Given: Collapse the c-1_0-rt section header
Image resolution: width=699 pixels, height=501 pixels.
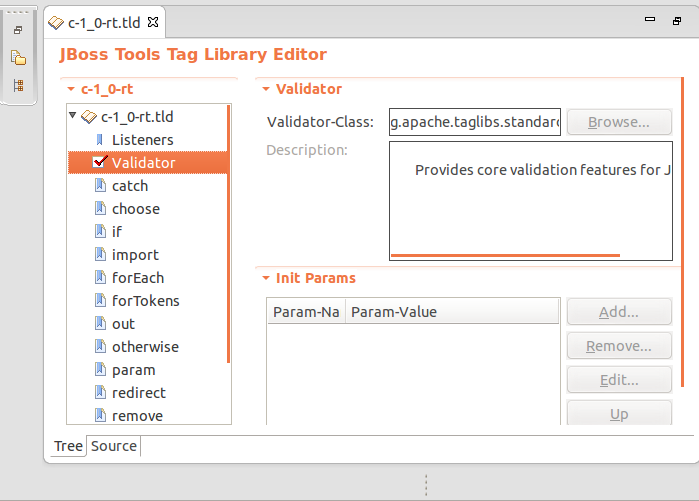Looking at the screenshot, I should (x=70, y=89).
